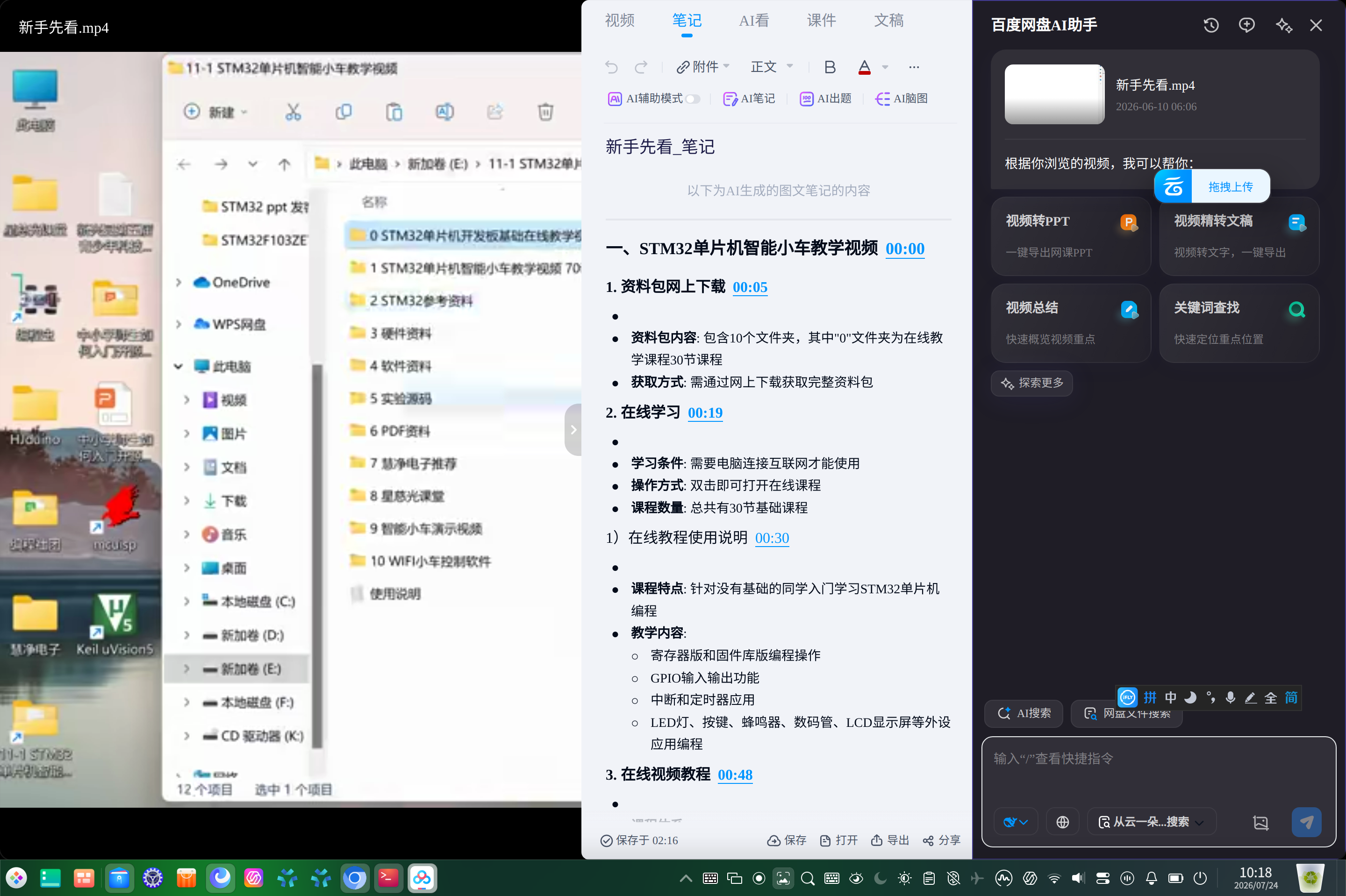Open the 视频精转文稿 card
This screenshot has width=1346, height=896.
click(x=1239, y=236)
